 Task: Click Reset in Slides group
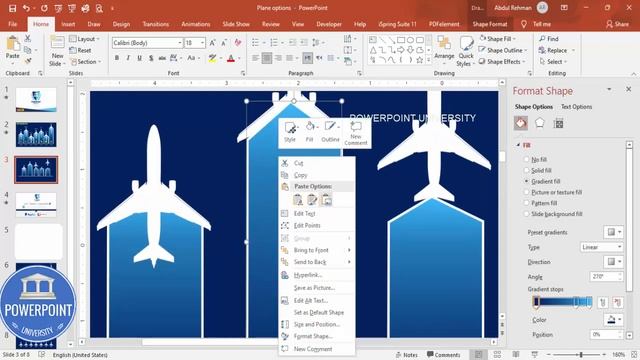coord(80,50)
